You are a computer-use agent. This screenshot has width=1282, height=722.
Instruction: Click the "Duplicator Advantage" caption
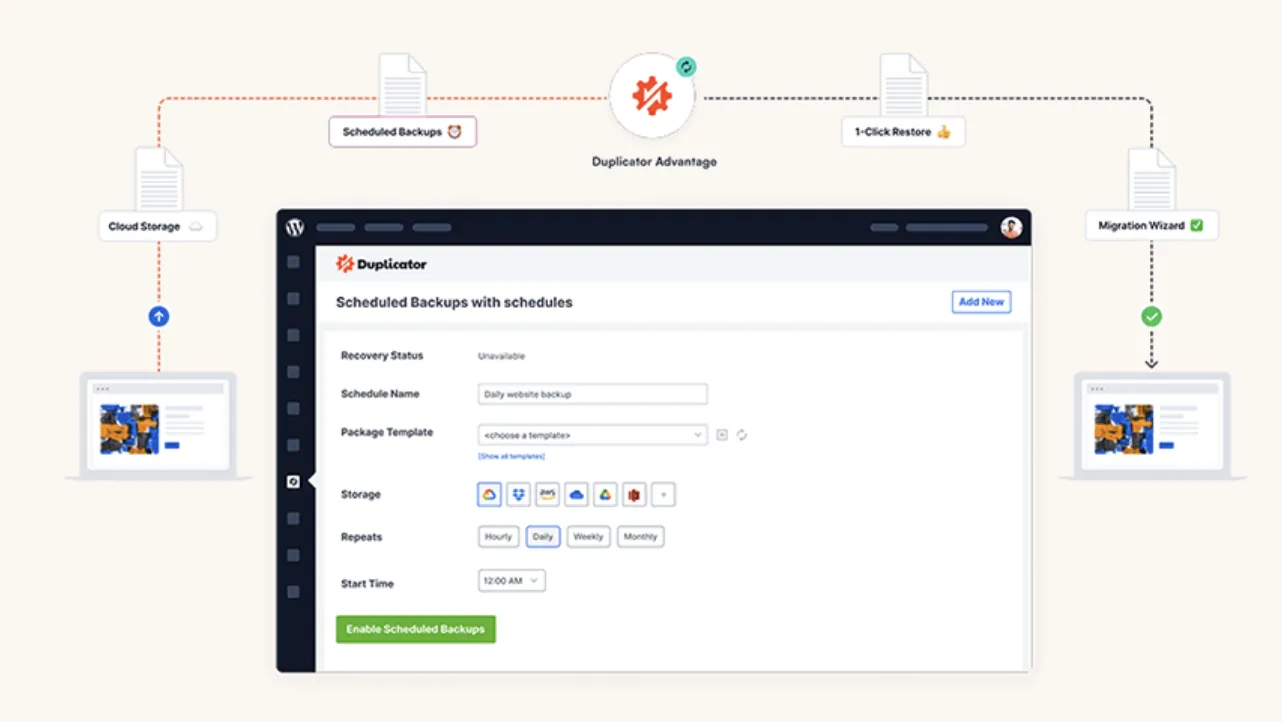point(652,161)
